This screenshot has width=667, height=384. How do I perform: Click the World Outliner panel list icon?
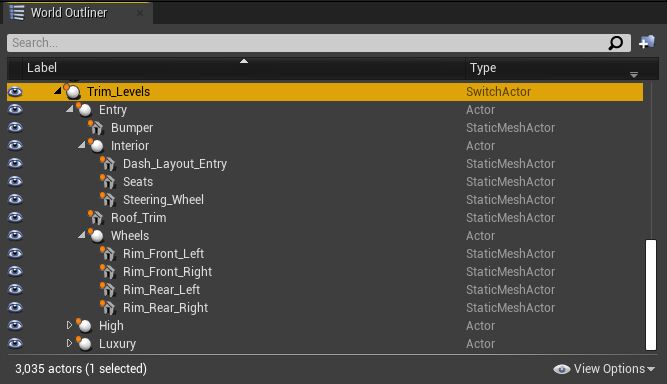[x=17, y=12]
